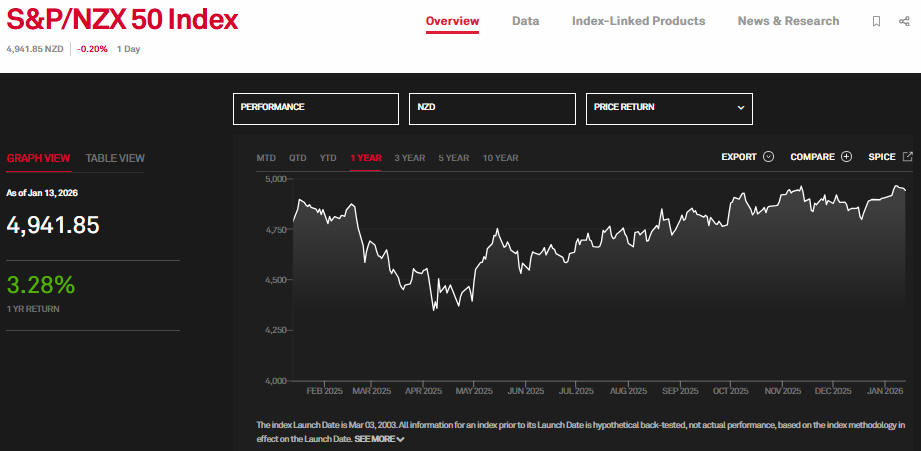Image resolution: width=921 pixels, height=451 pixels.
Task: Click the 1 Day label in header
Action: (129, 49)
